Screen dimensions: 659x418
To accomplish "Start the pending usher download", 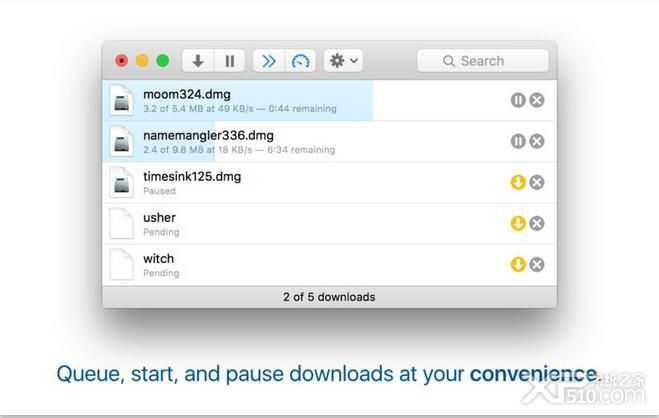I will (518, 223).
